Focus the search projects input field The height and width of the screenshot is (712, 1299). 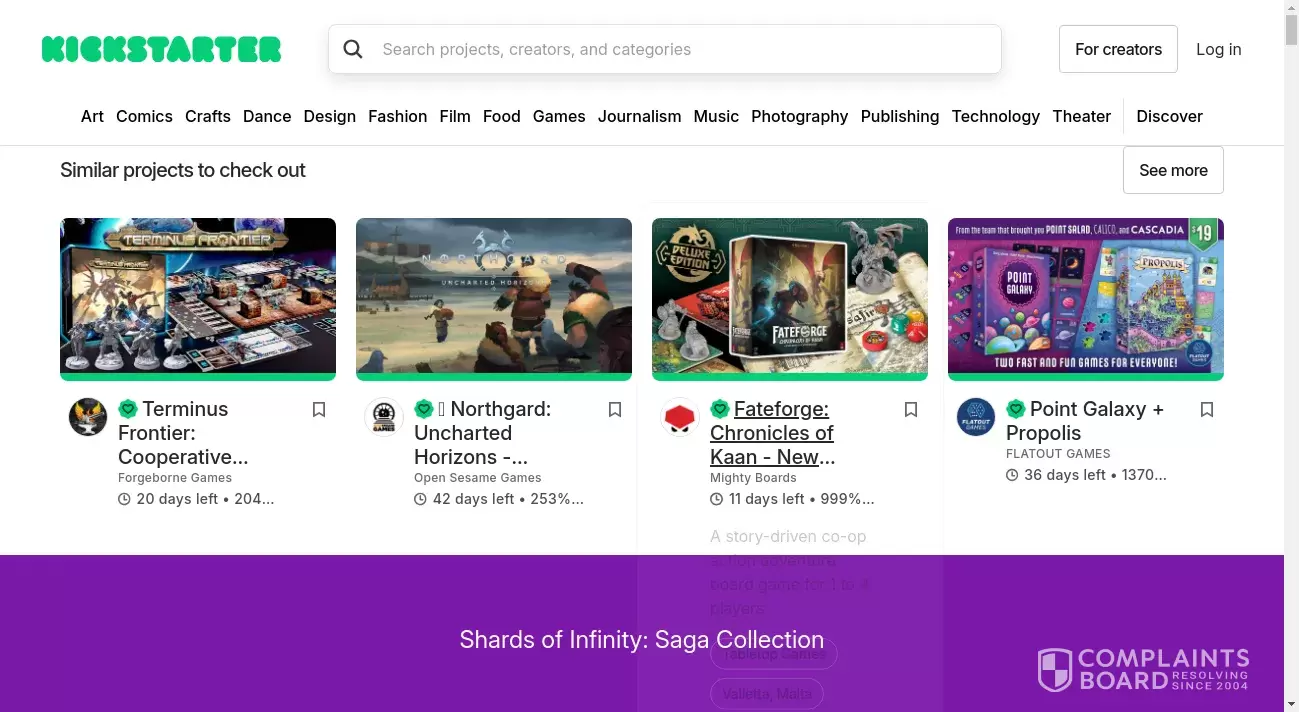coord(665,49)
